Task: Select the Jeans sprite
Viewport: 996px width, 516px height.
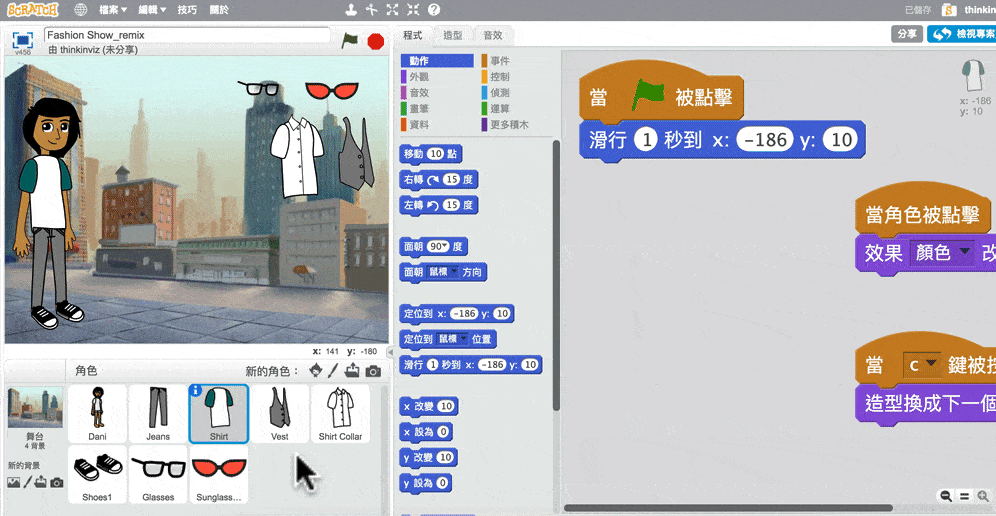Action: (158, 413)
